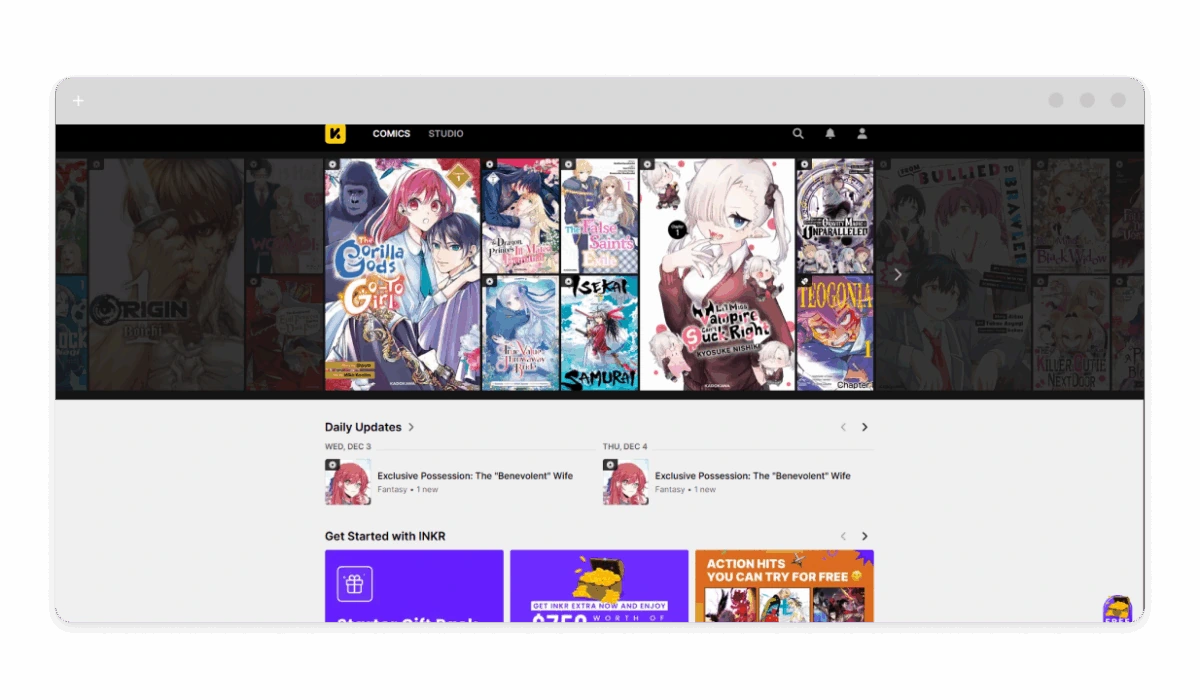Image resolution: width=1200 pixels, height=700 pixels.
Task: Open the Isekai Samurai cover
Action: click(x=599, y=333)
